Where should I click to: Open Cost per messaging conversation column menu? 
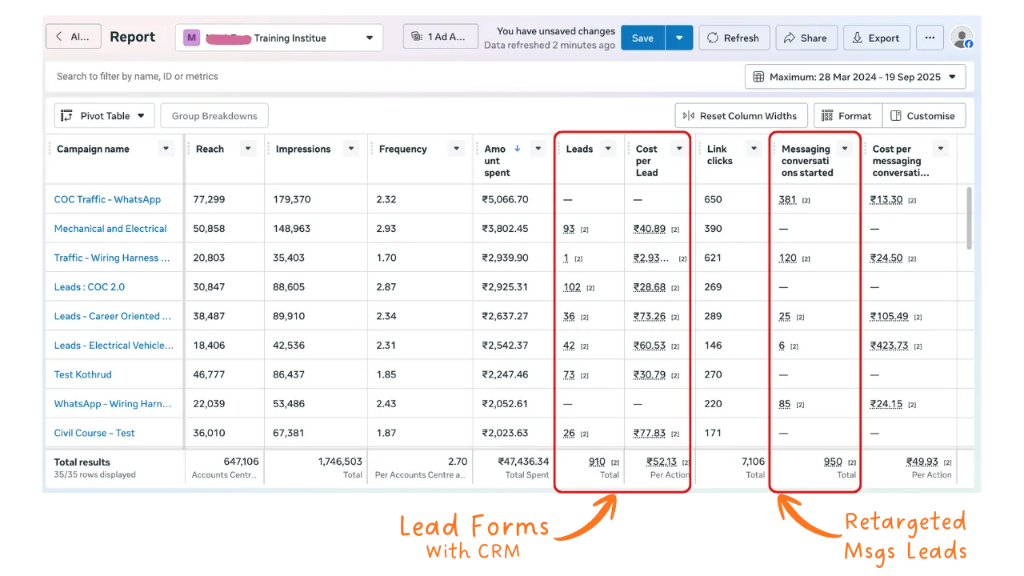tap(940, 149)
